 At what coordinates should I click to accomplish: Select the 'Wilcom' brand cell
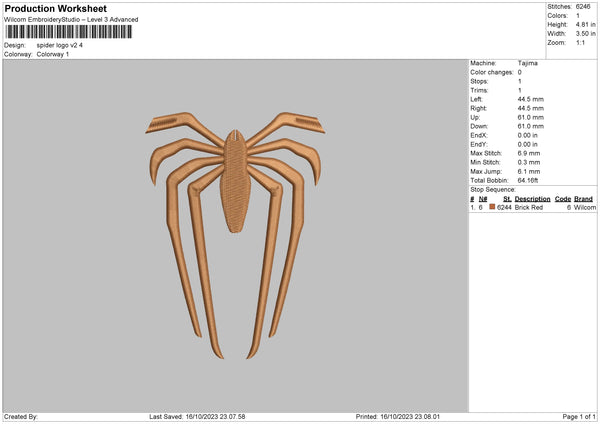585,207
